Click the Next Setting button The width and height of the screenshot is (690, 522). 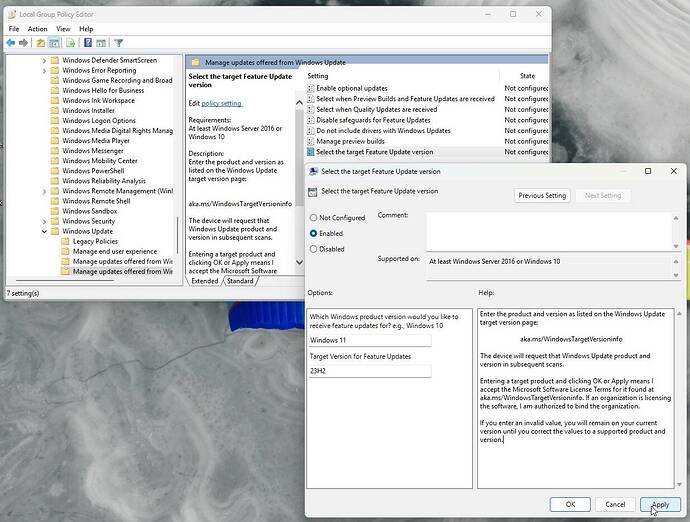603,195
